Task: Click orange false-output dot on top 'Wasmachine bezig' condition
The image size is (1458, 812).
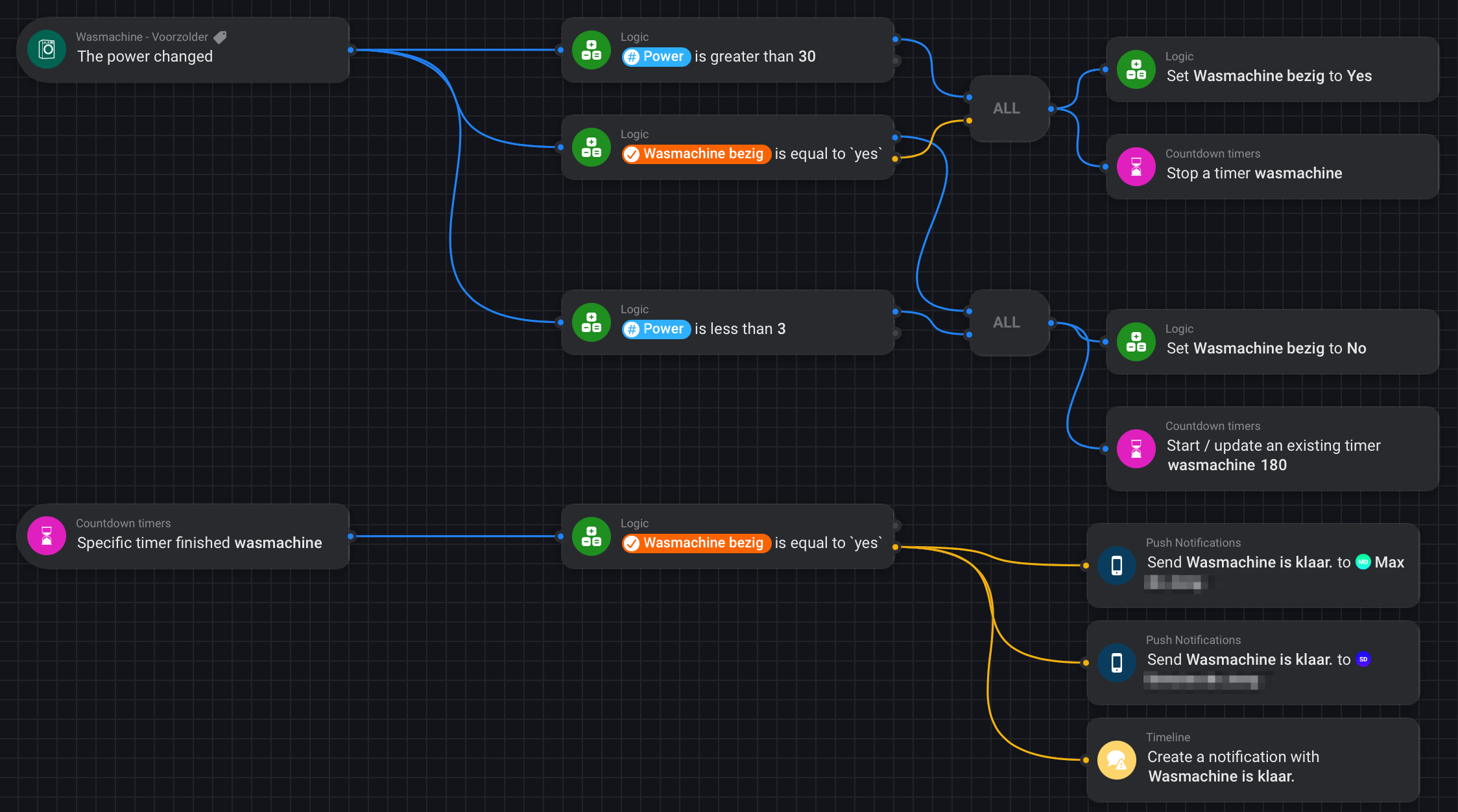Action: pyautogui.click(x=895, y=158)
